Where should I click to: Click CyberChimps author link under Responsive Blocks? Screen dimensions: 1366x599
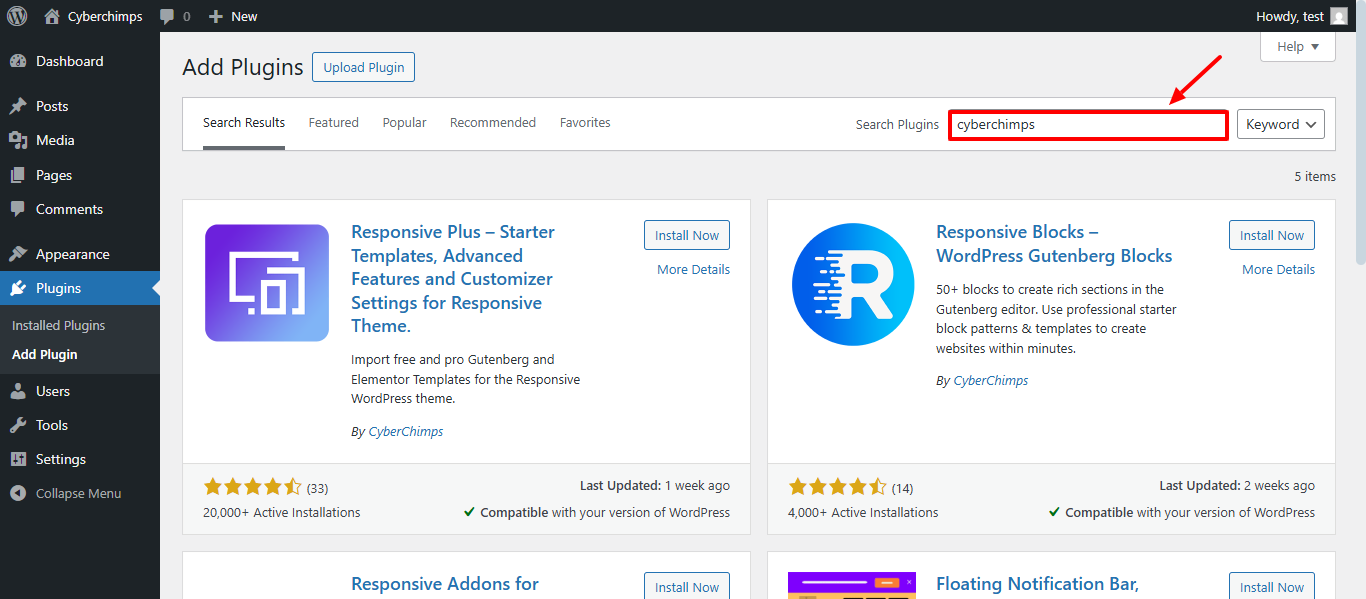(991, 381)
